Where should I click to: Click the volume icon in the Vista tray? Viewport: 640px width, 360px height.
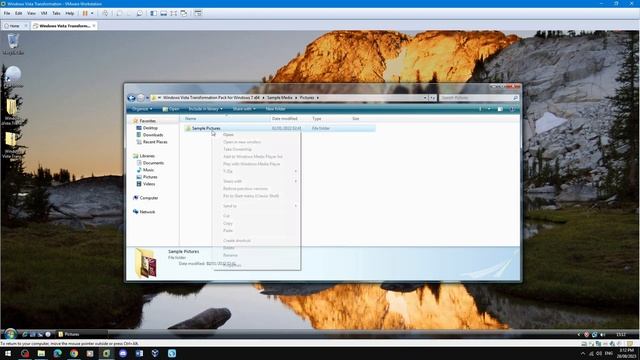click(603, 334)
